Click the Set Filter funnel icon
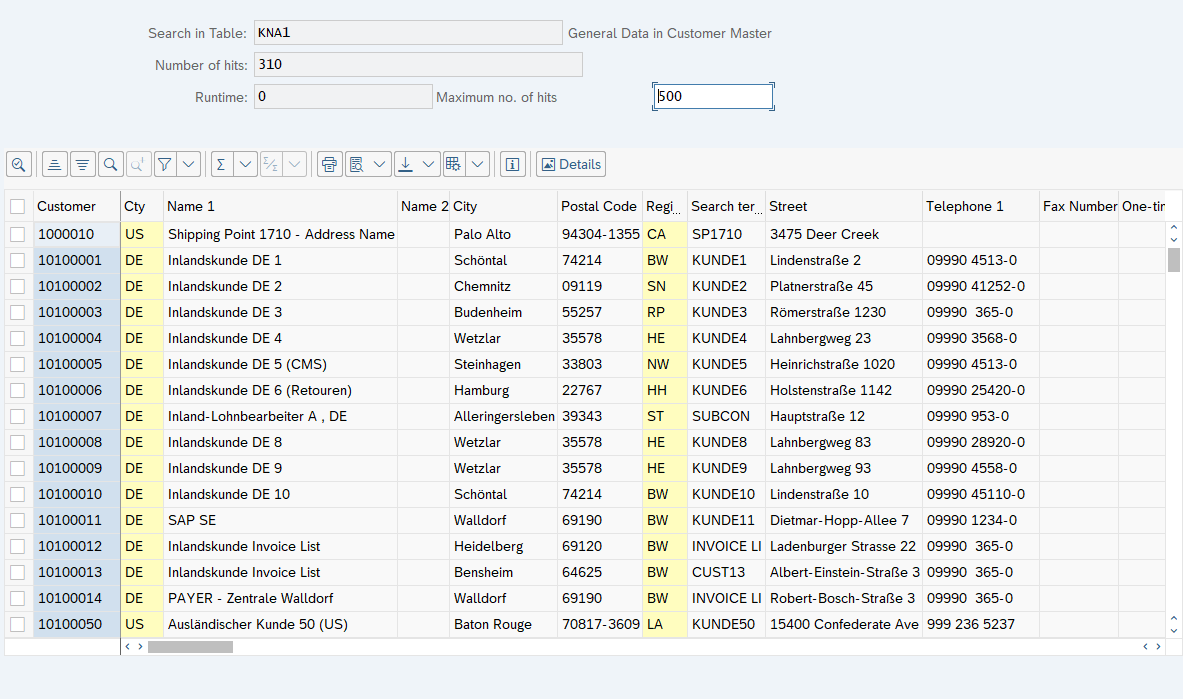Screen dimensions: 1183x699 (165, 164)
